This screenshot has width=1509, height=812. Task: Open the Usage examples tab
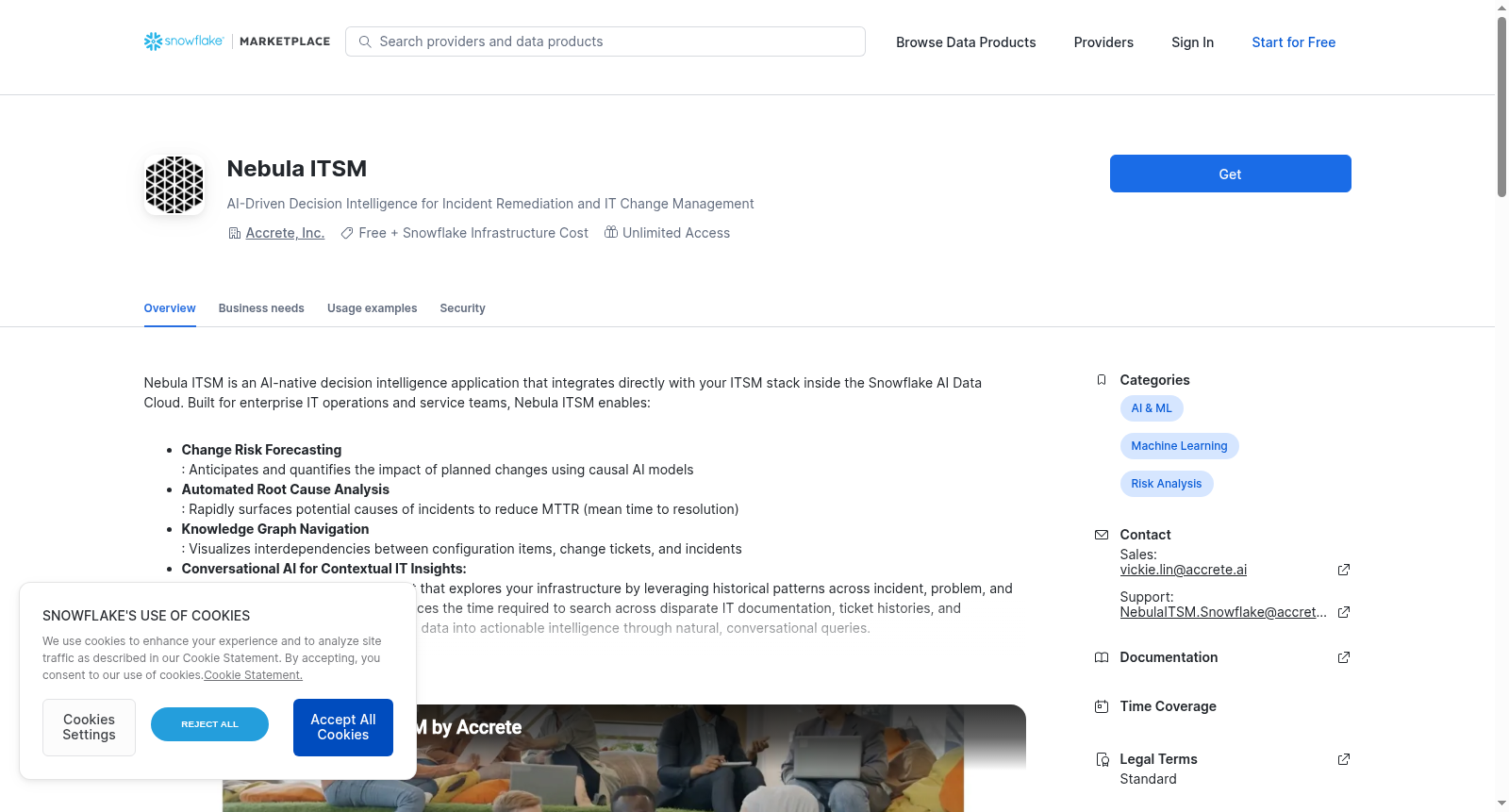372,308
